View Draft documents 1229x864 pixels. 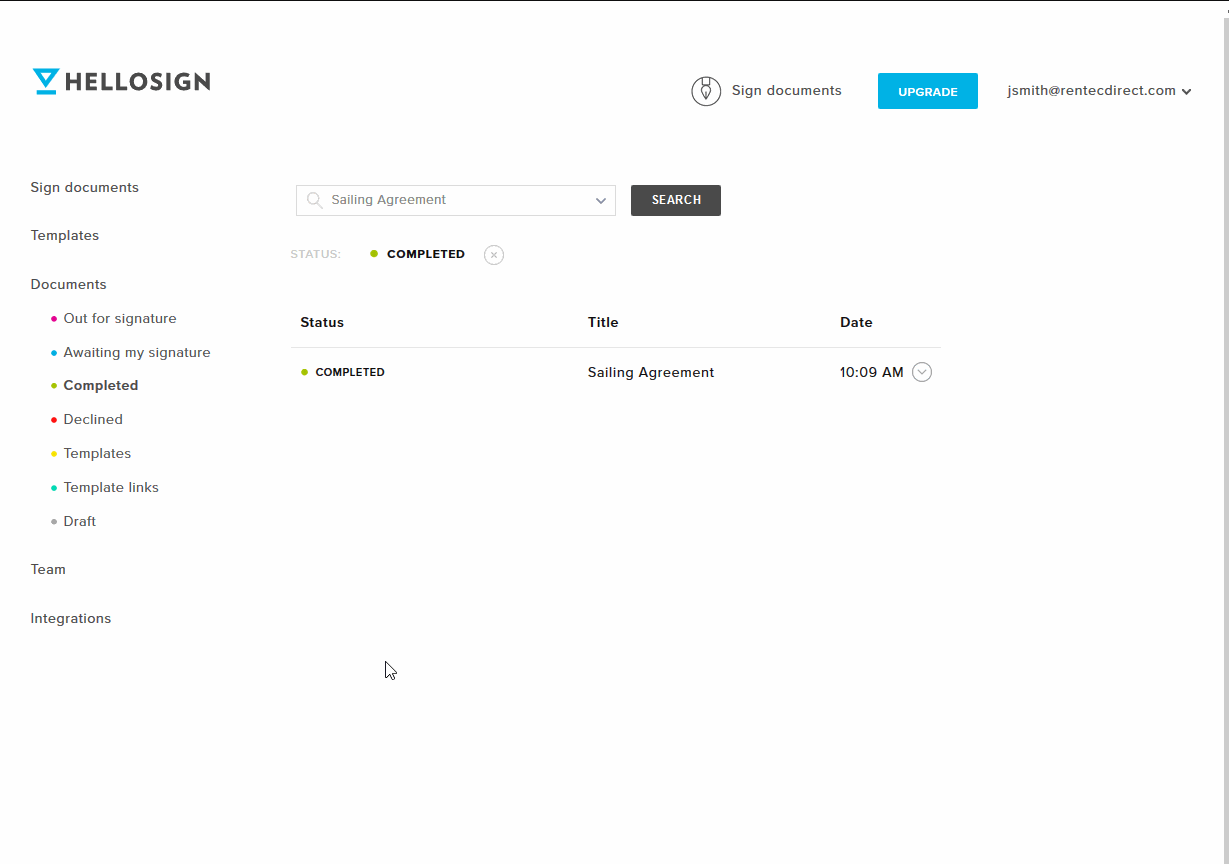pyautogui.click(x=80, y=522)
